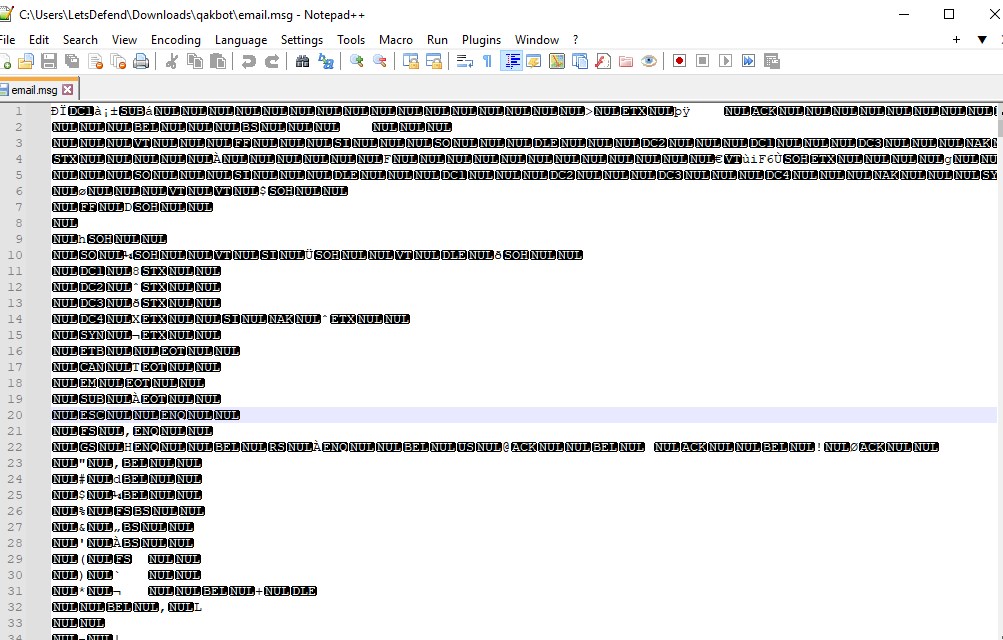Zoom in using the magnifier plus icon
The height and width of the screenshot is (640, 1003).
pyautogui.click(x=356, y=61)
